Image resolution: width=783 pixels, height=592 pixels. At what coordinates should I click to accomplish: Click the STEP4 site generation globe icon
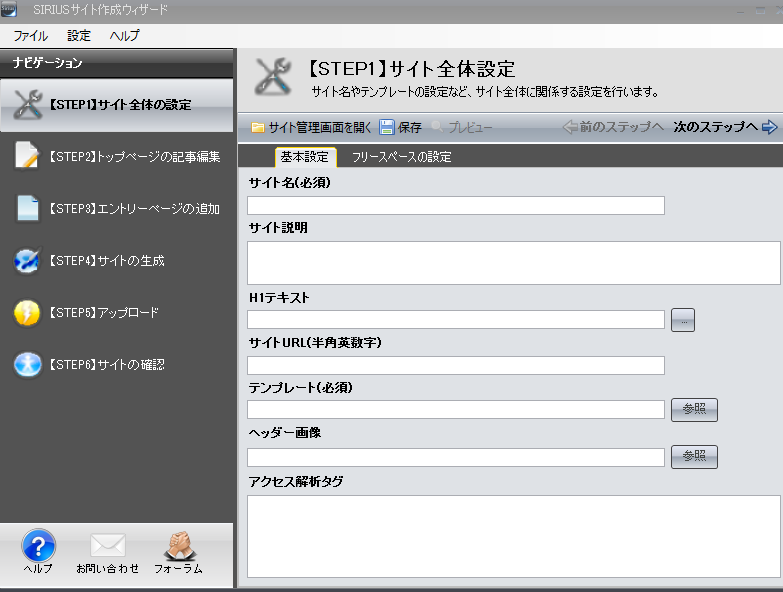click(27, 260)
